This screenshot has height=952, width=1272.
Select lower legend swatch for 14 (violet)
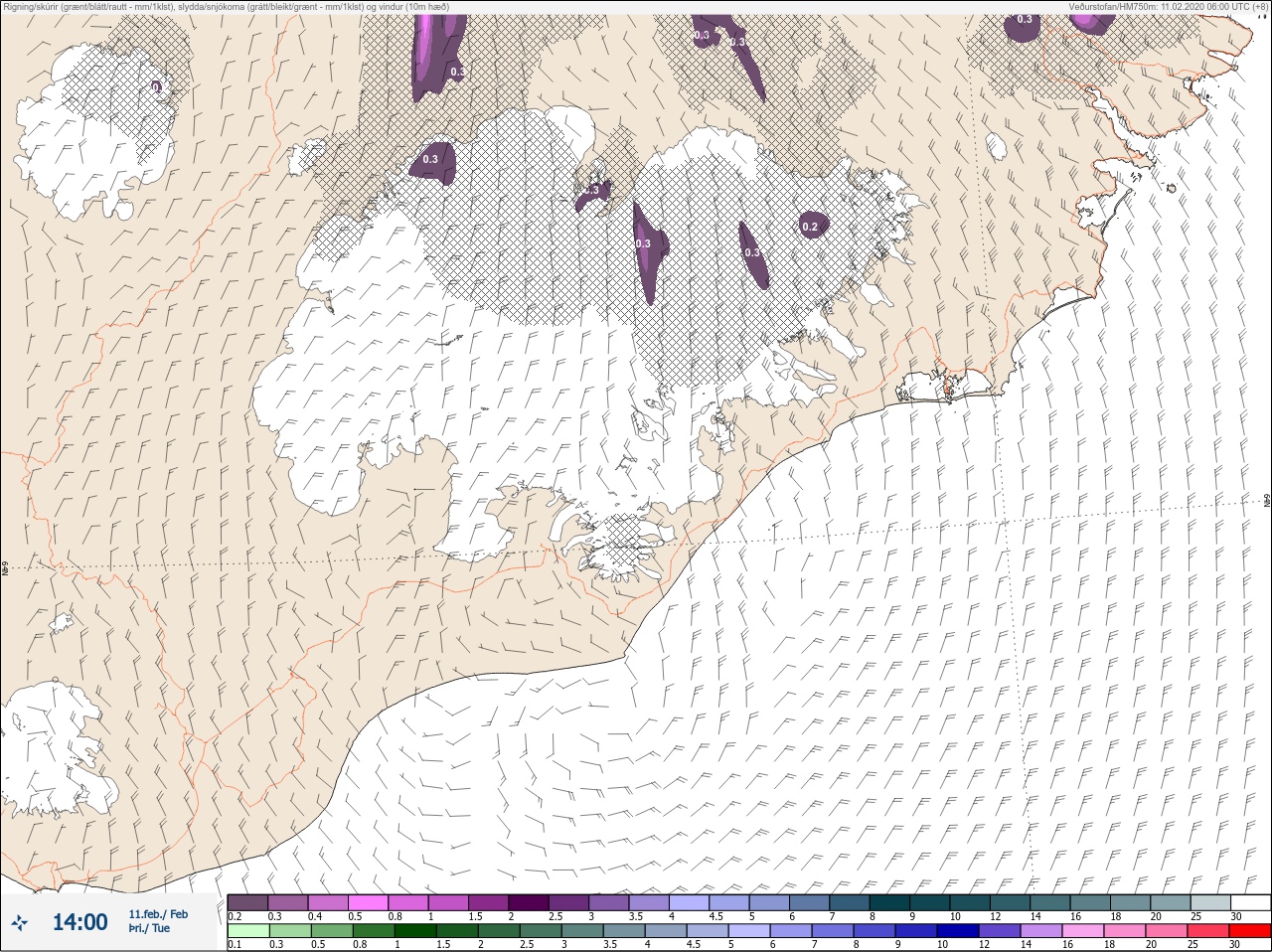point(1041,931)
